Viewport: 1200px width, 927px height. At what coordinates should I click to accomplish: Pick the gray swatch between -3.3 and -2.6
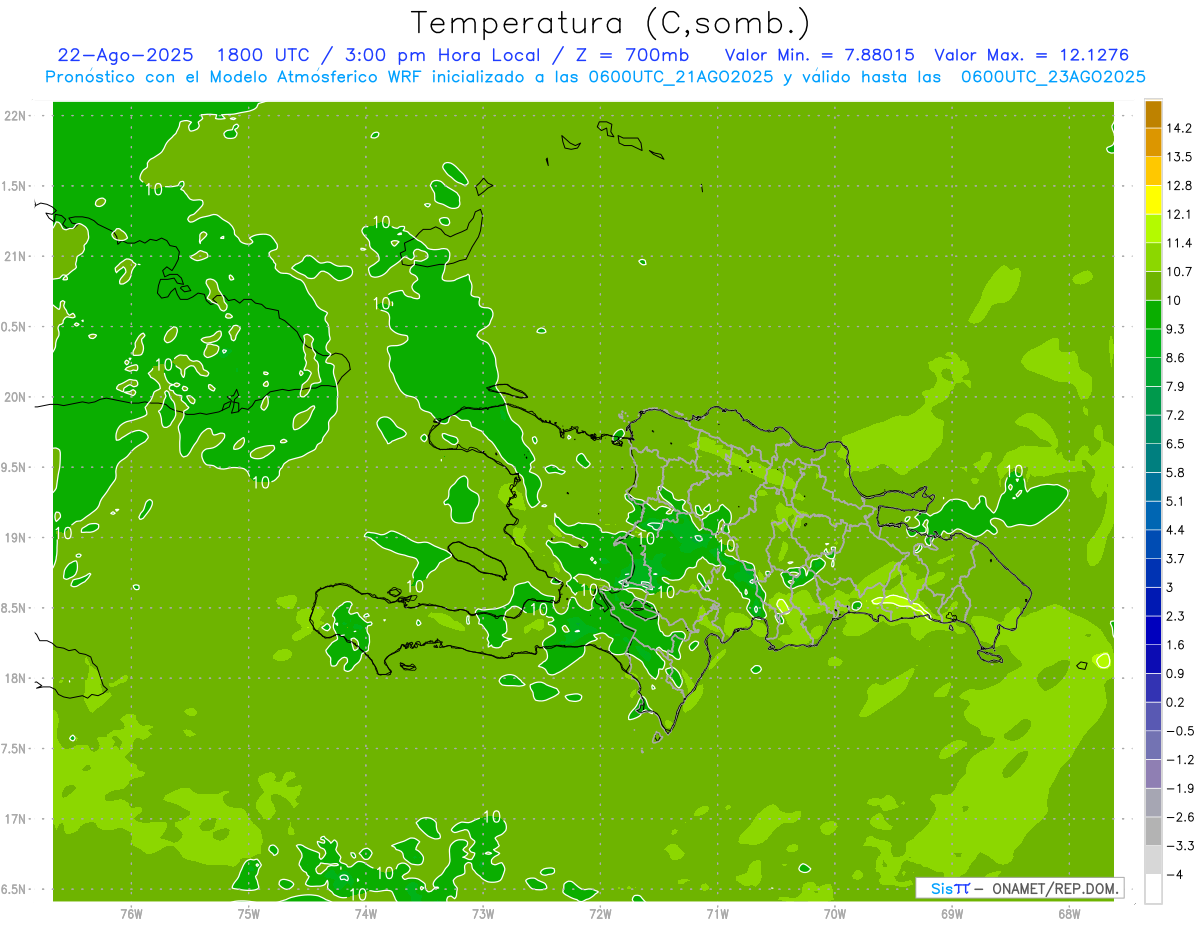click(1153, 832)
